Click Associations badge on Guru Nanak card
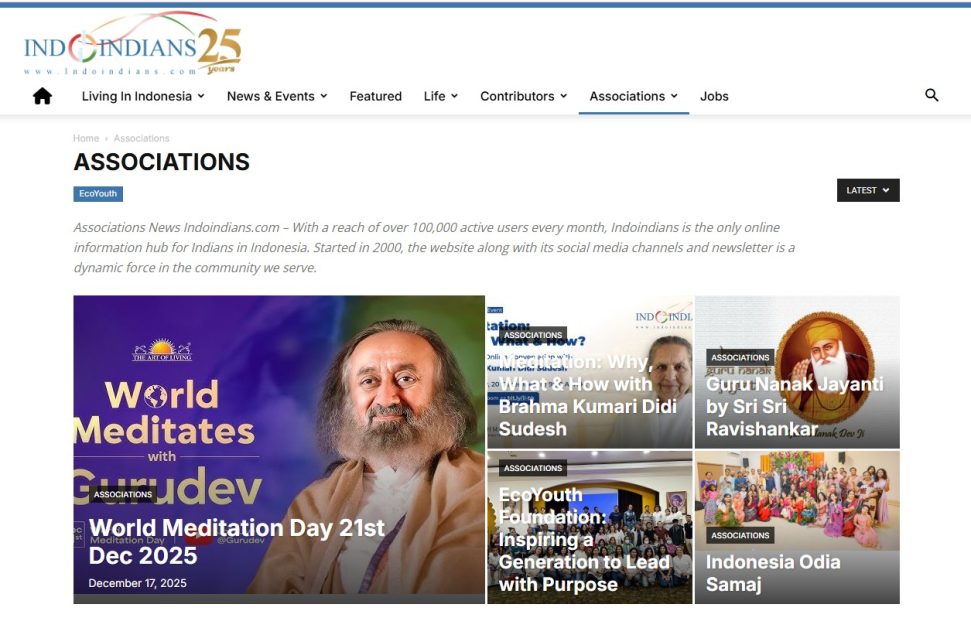Screen dimensions: 971x628 point(740,357)
